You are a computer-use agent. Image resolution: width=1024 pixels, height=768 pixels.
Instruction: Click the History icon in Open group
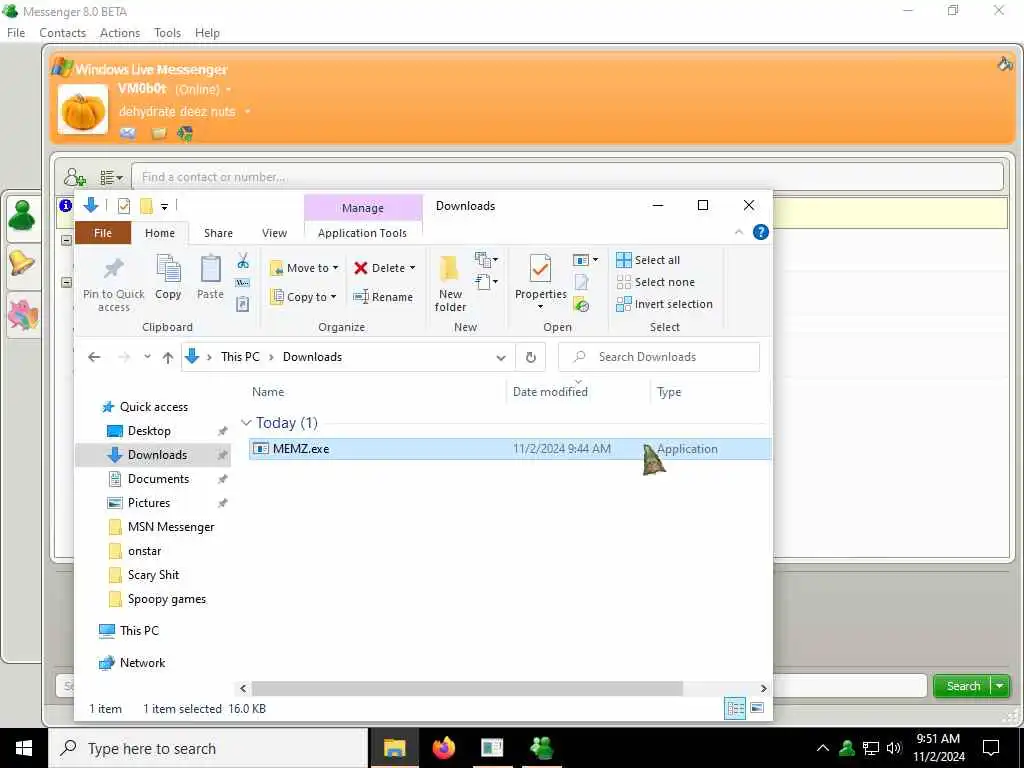click(x=581, y=304)
